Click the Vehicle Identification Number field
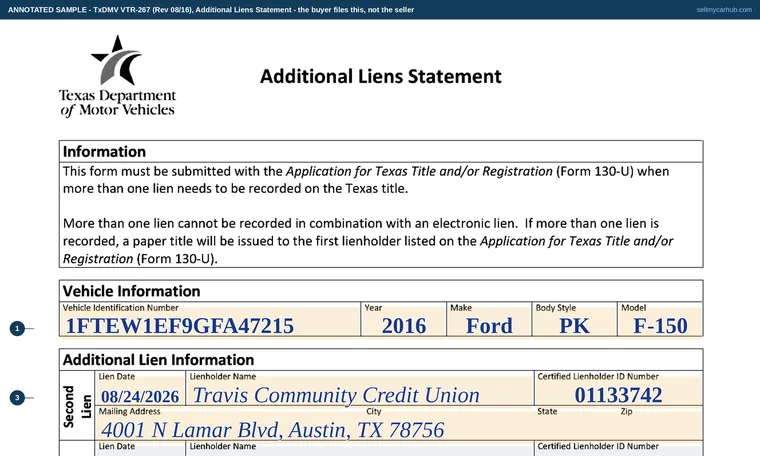Image resolution: width=760 pixels, height=456 pixels. point(210,319)
